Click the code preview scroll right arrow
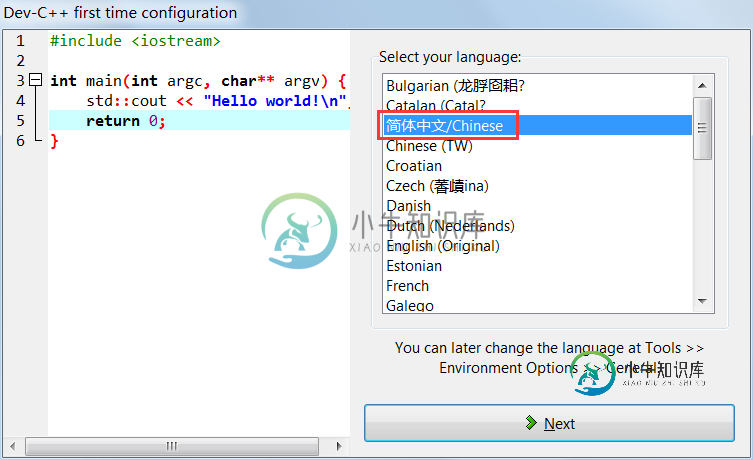This screenshot has height=460, width=753. [339, 446]
